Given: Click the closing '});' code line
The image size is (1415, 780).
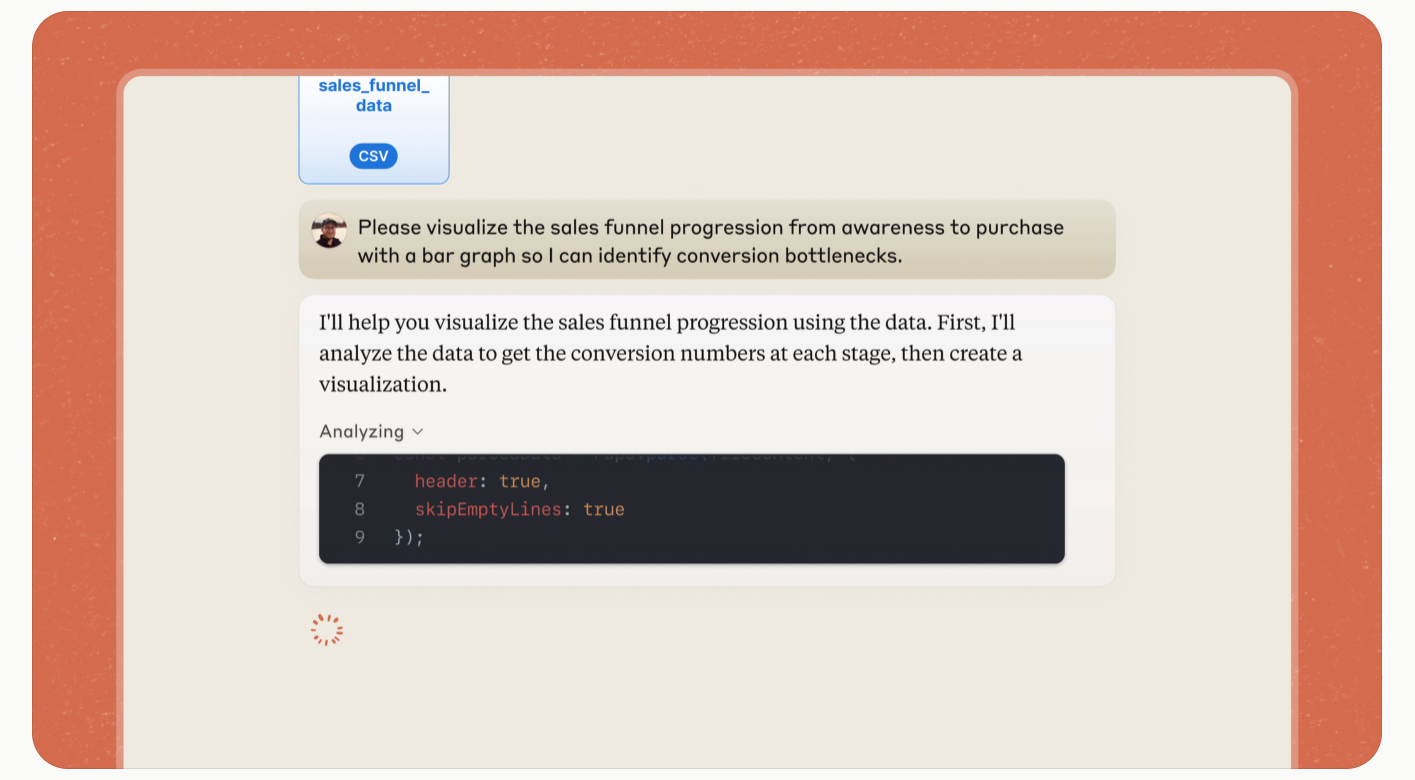Looking at the screenshot, I should tap(409, 538).
